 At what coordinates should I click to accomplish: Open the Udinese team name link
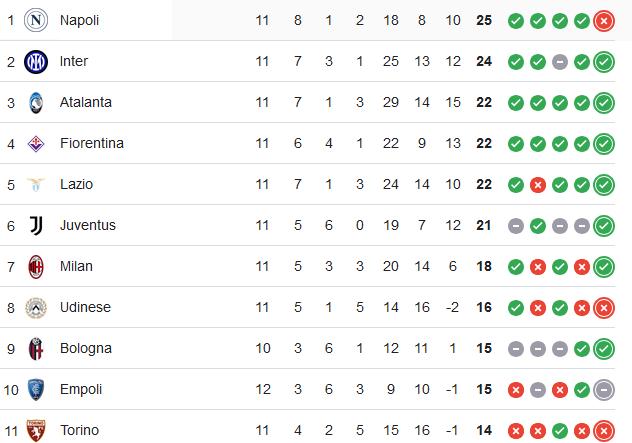pos(85,307)
